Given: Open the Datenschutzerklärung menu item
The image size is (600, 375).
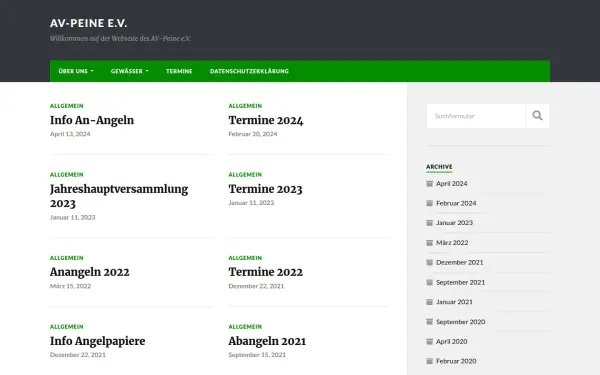Looking at the screenshot, I should point(249,71).
